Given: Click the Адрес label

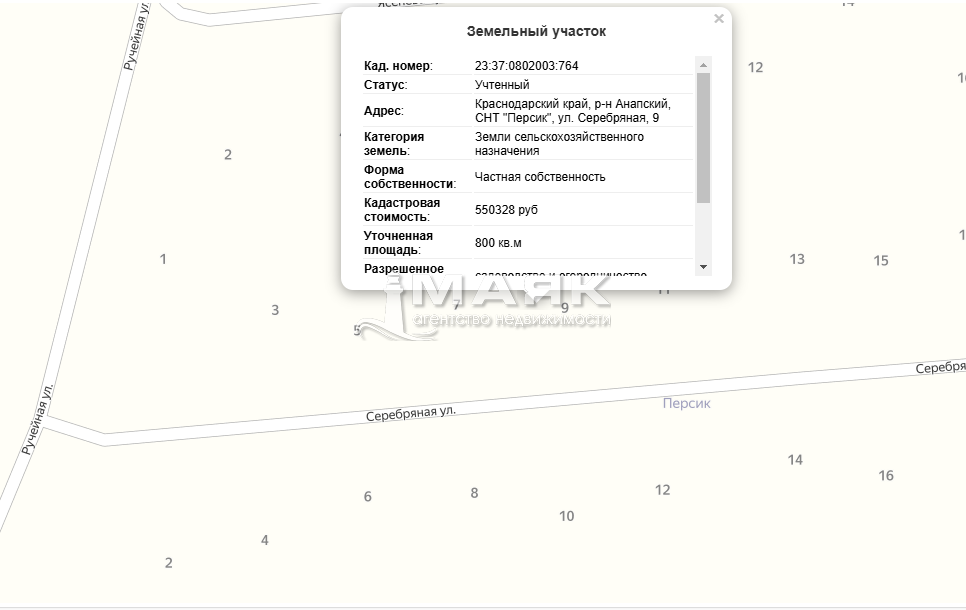Looking at the screenshot, I should click(x=383, y=111).
